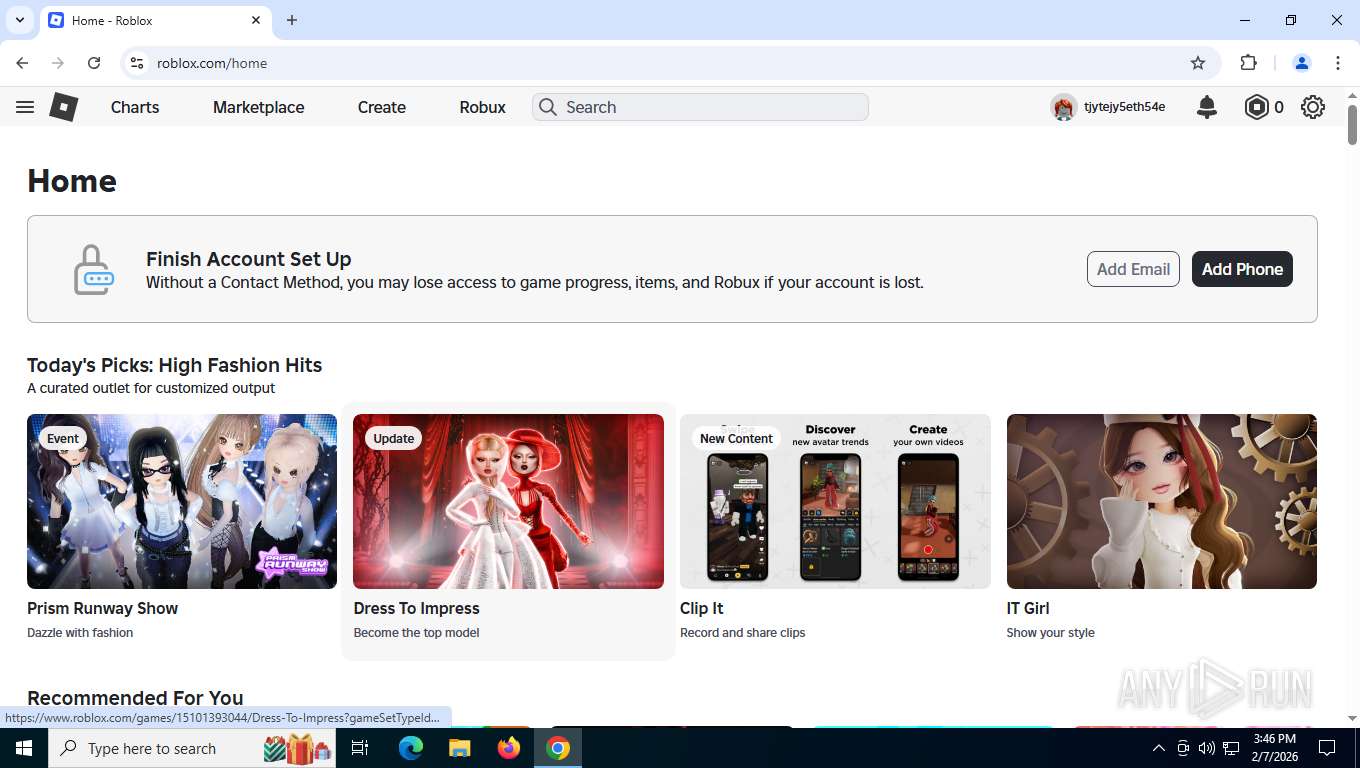Image resolution: width=1360 pixels, height=768 pixels.
Task: Open the Chrome three-dot menu
Action: (x=1338, y=63)
